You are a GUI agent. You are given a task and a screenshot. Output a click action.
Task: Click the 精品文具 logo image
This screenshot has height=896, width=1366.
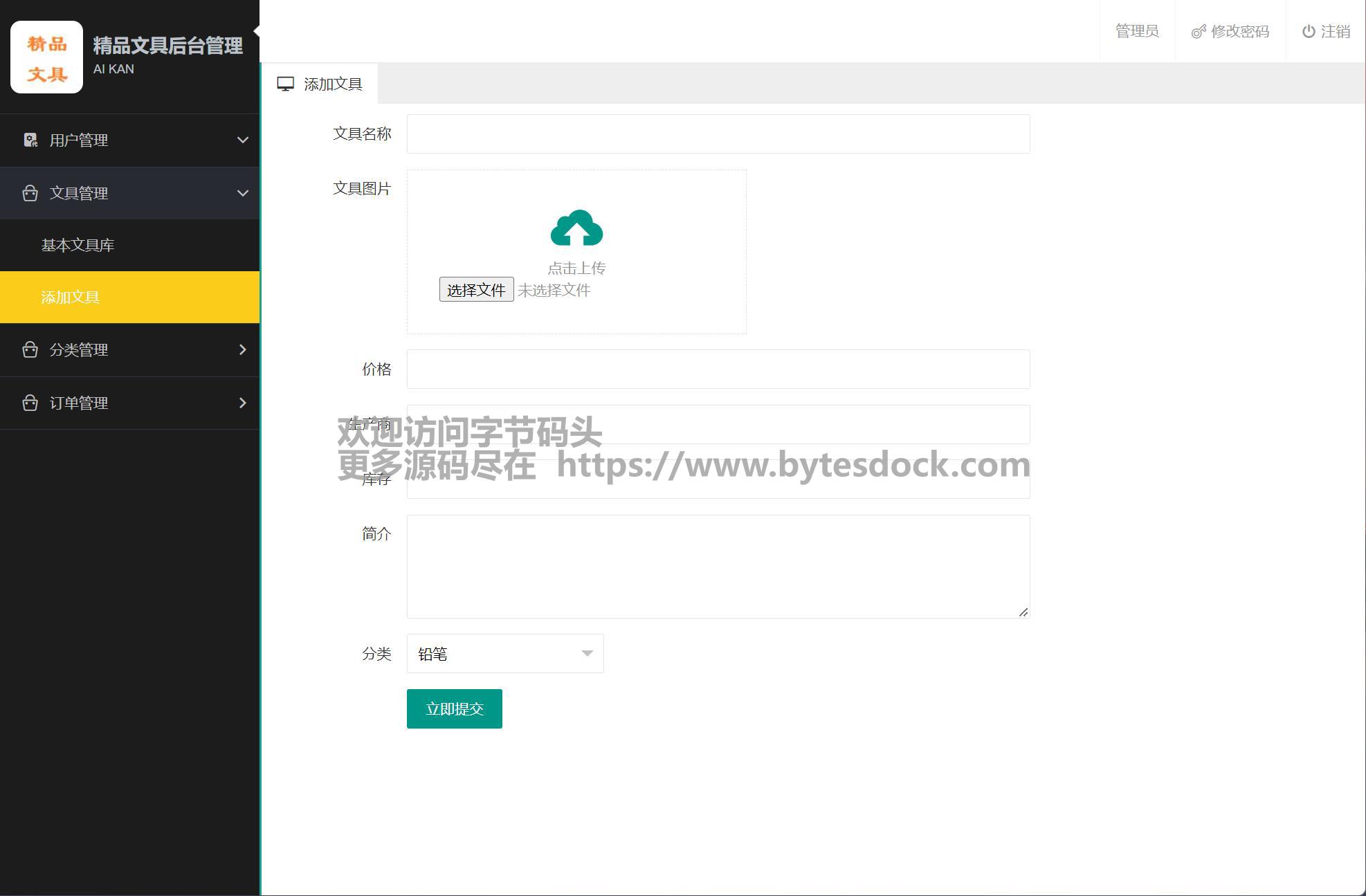[46, 57]
